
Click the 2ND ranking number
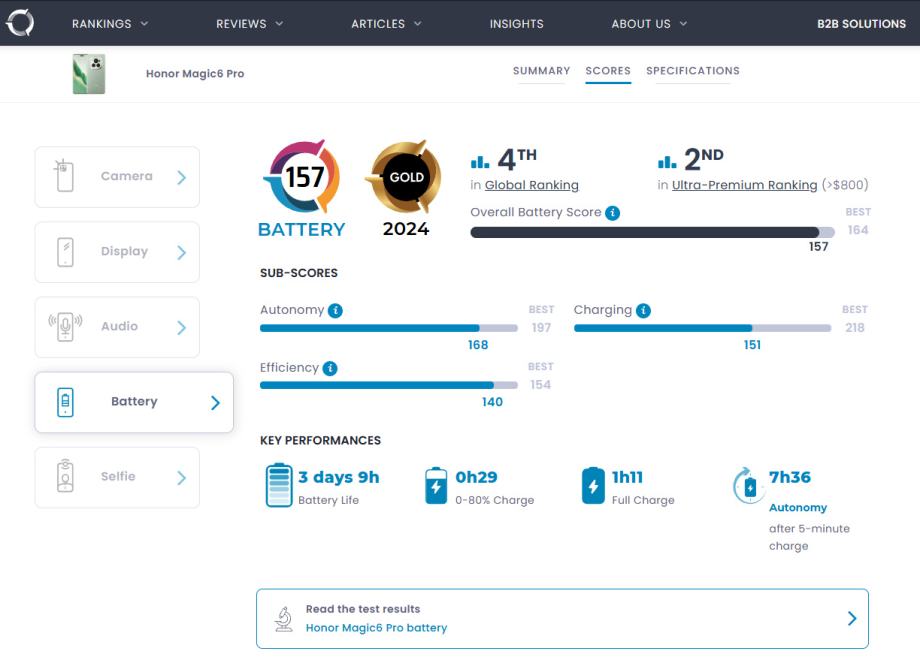pos(703,160)
